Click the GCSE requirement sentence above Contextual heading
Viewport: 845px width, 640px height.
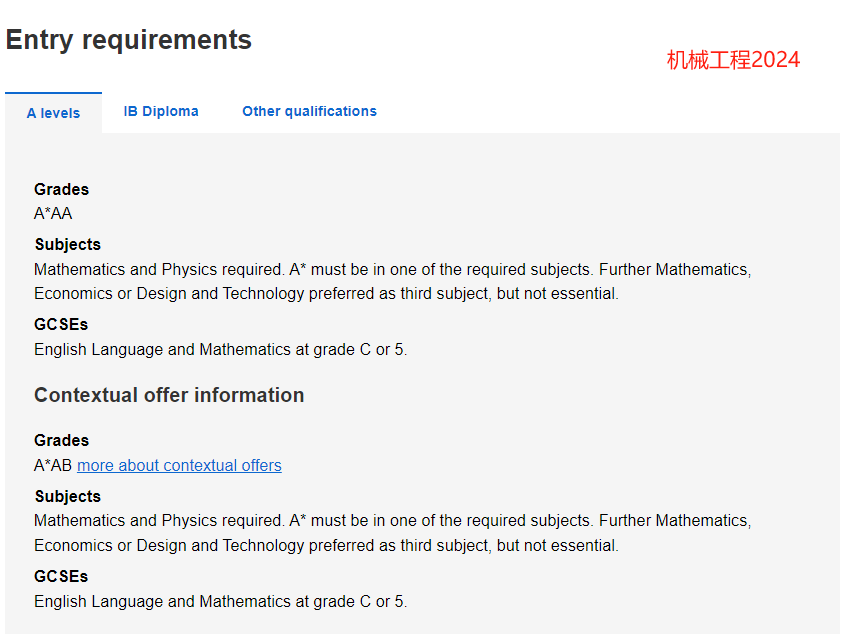point(220,350)
